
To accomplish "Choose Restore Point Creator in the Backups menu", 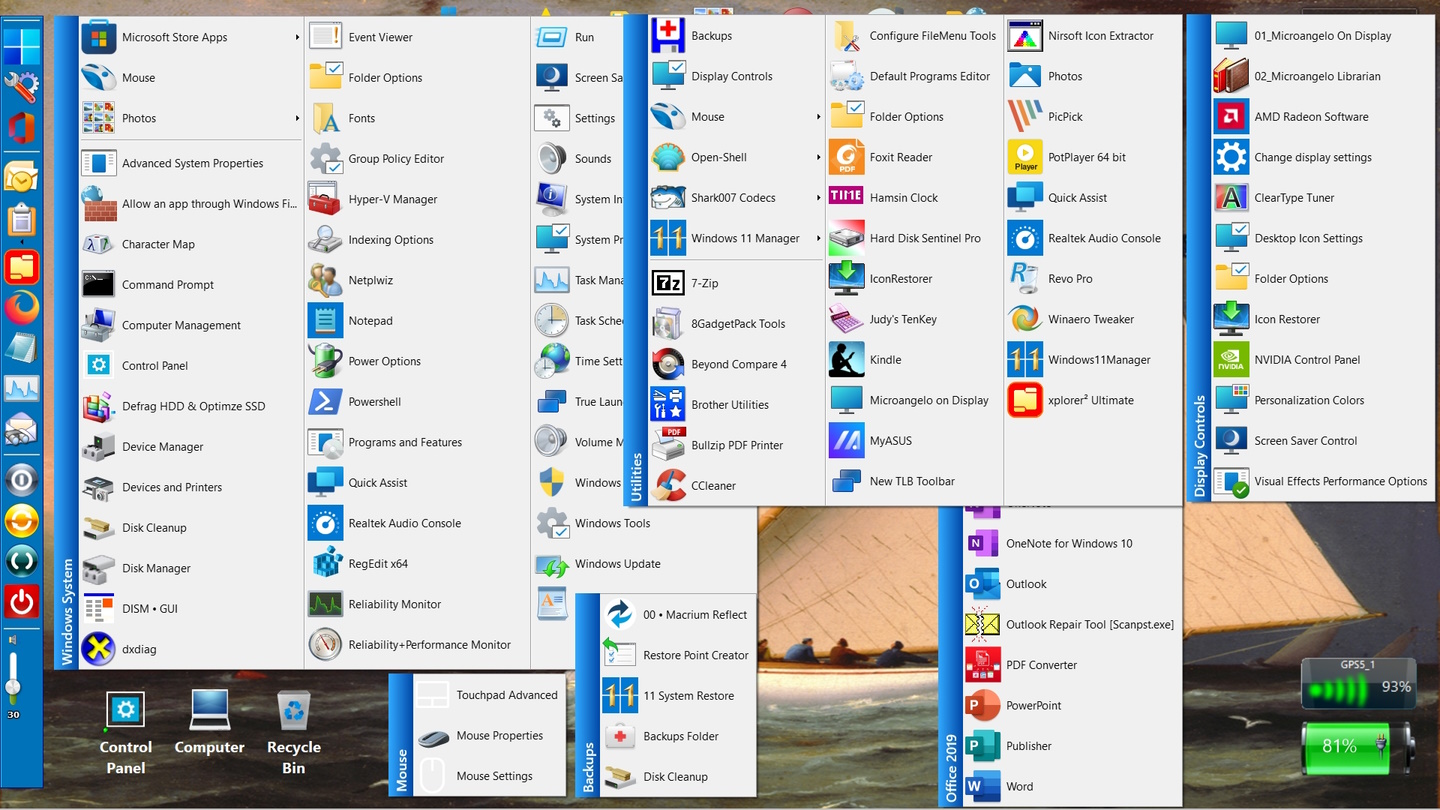I will (695, 656).
